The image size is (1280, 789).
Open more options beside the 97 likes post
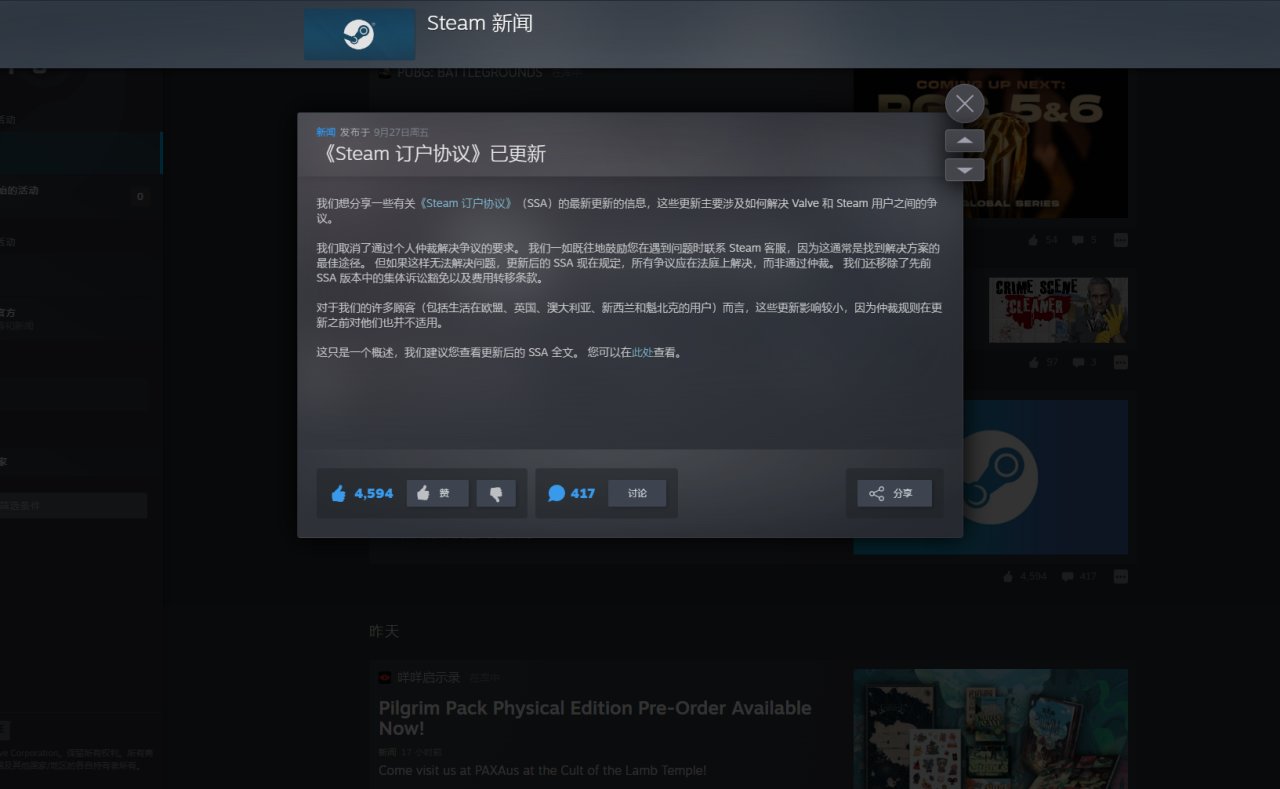click(x=1120, y=362)
